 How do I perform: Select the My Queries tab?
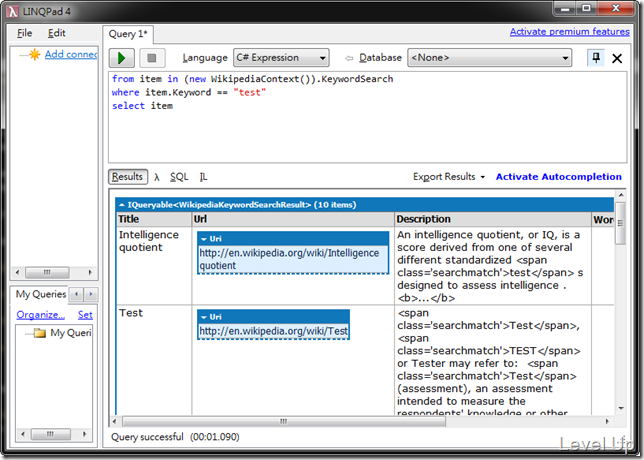[41, 294]
